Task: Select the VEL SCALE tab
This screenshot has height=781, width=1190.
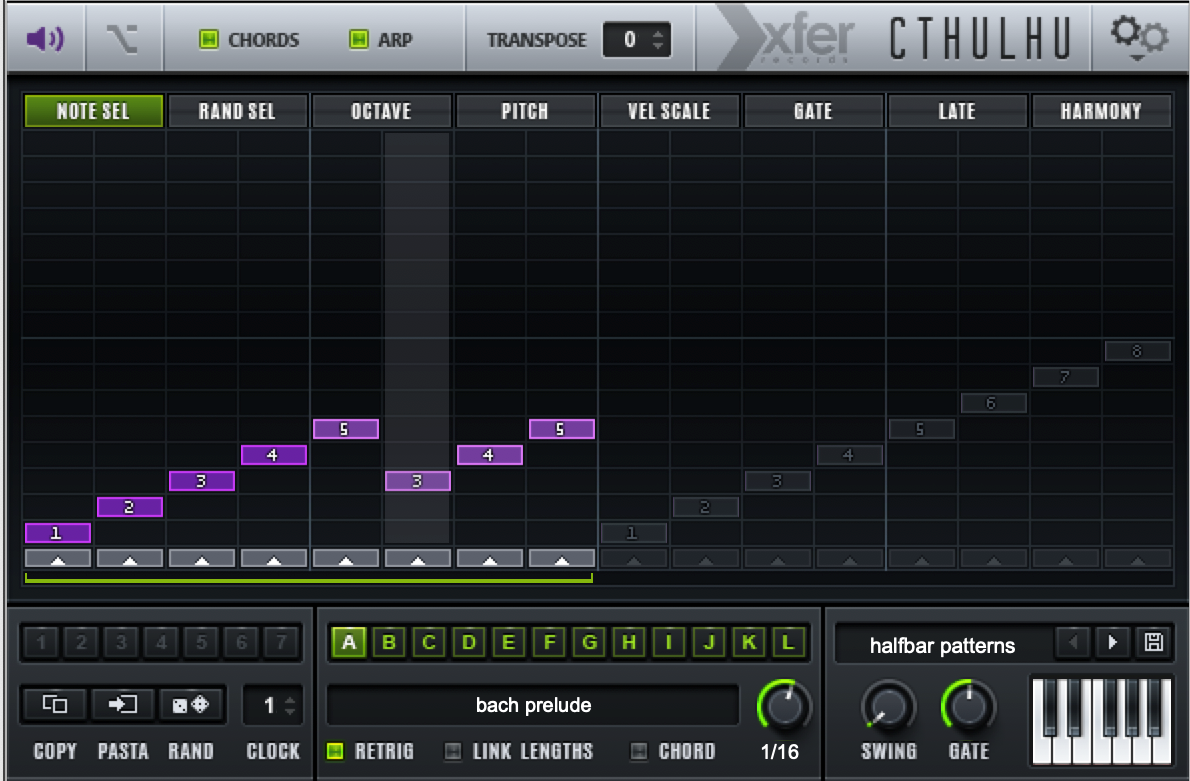Action: (669, 111)
